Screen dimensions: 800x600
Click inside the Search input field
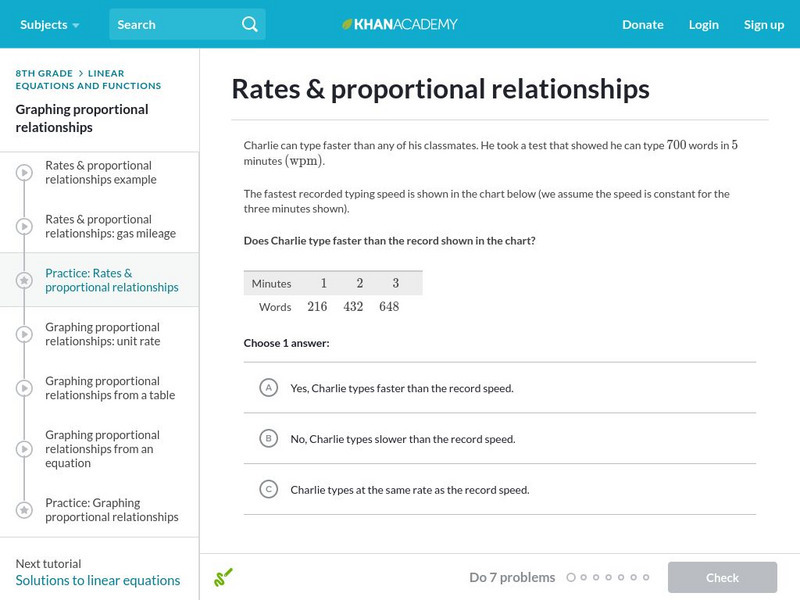point(172,24)
